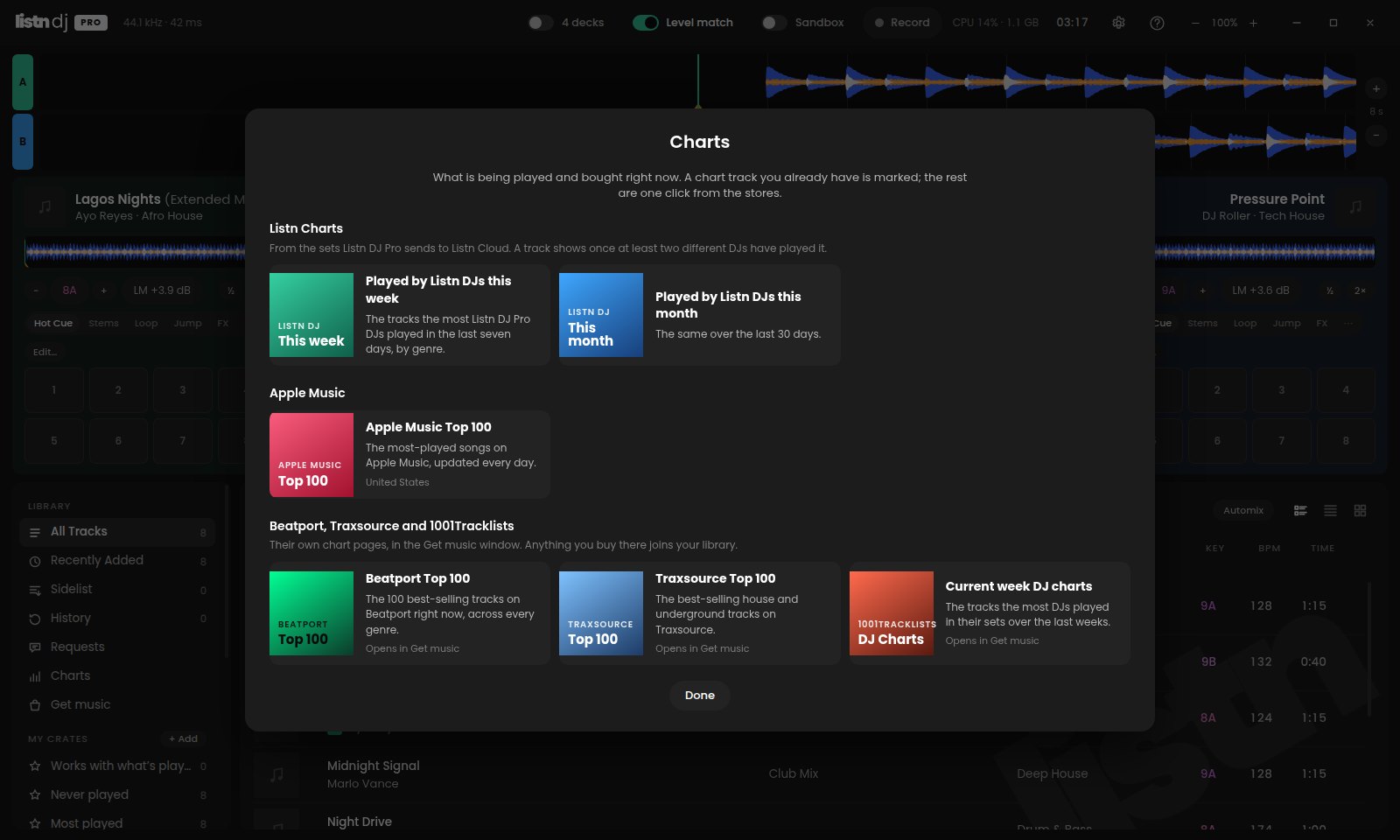Click the Charts bar-graph icon in library
The image size is (1400, 840).
point(35,676)
